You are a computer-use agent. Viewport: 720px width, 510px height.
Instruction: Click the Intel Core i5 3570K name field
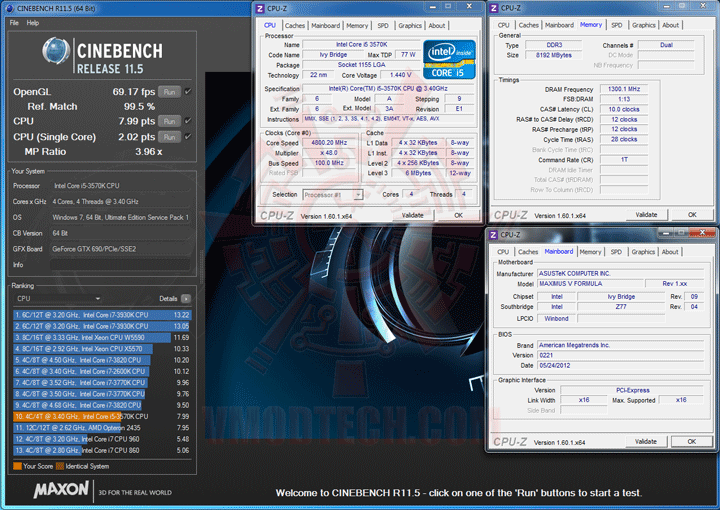click(x=361, y=45)
